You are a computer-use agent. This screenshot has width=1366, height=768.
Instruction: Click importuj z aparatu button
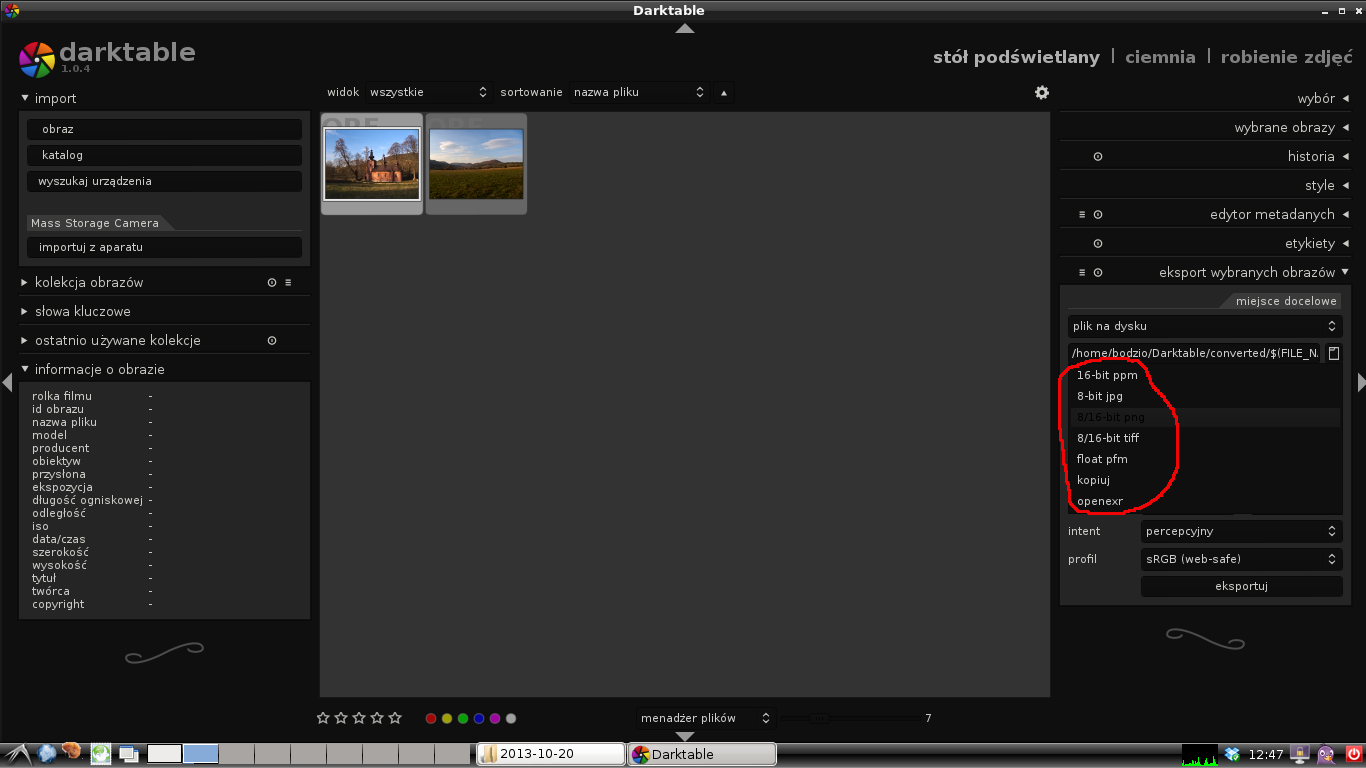[164, 247]
